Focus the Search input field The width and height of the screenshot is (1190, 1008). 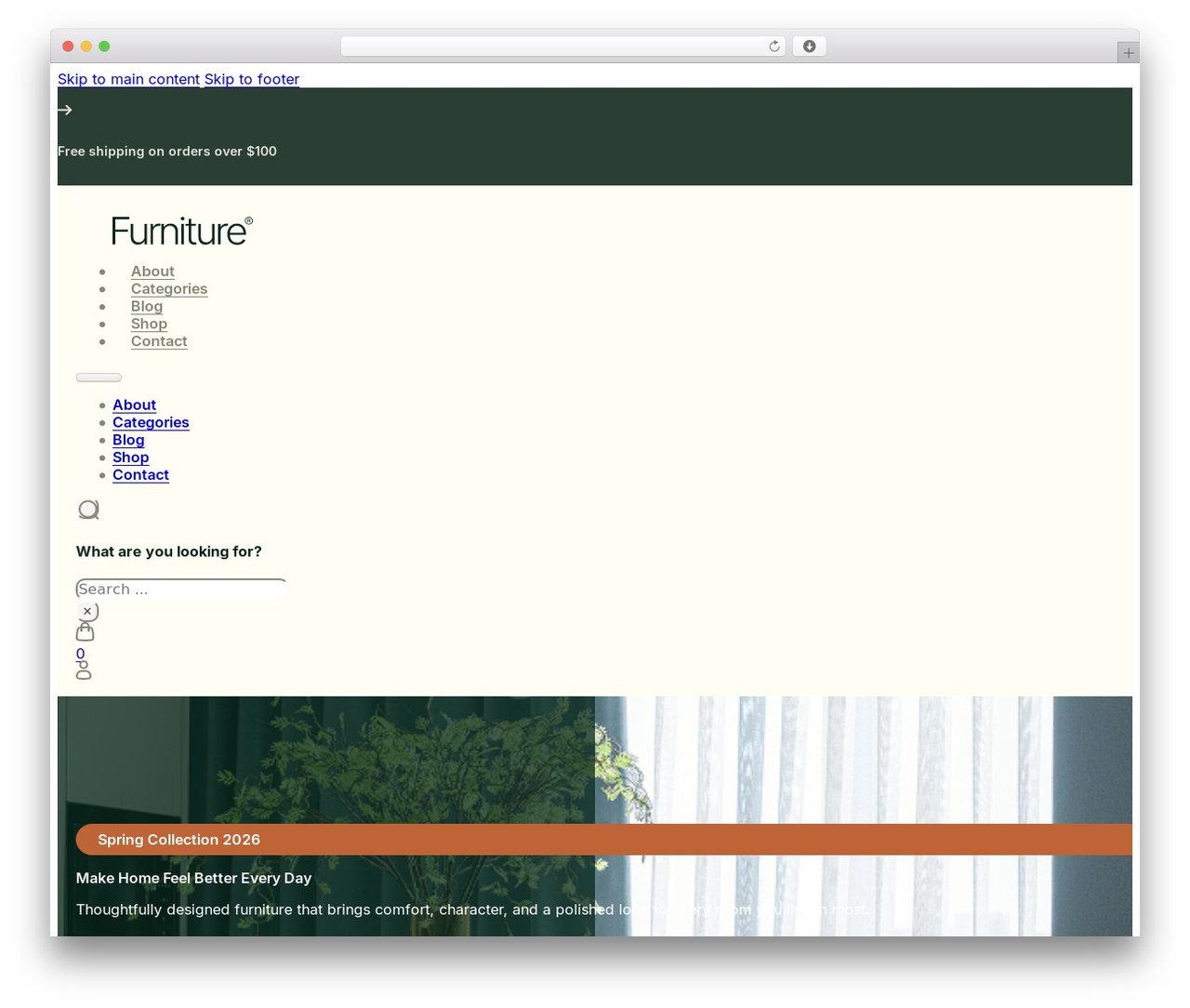(181, 590)
